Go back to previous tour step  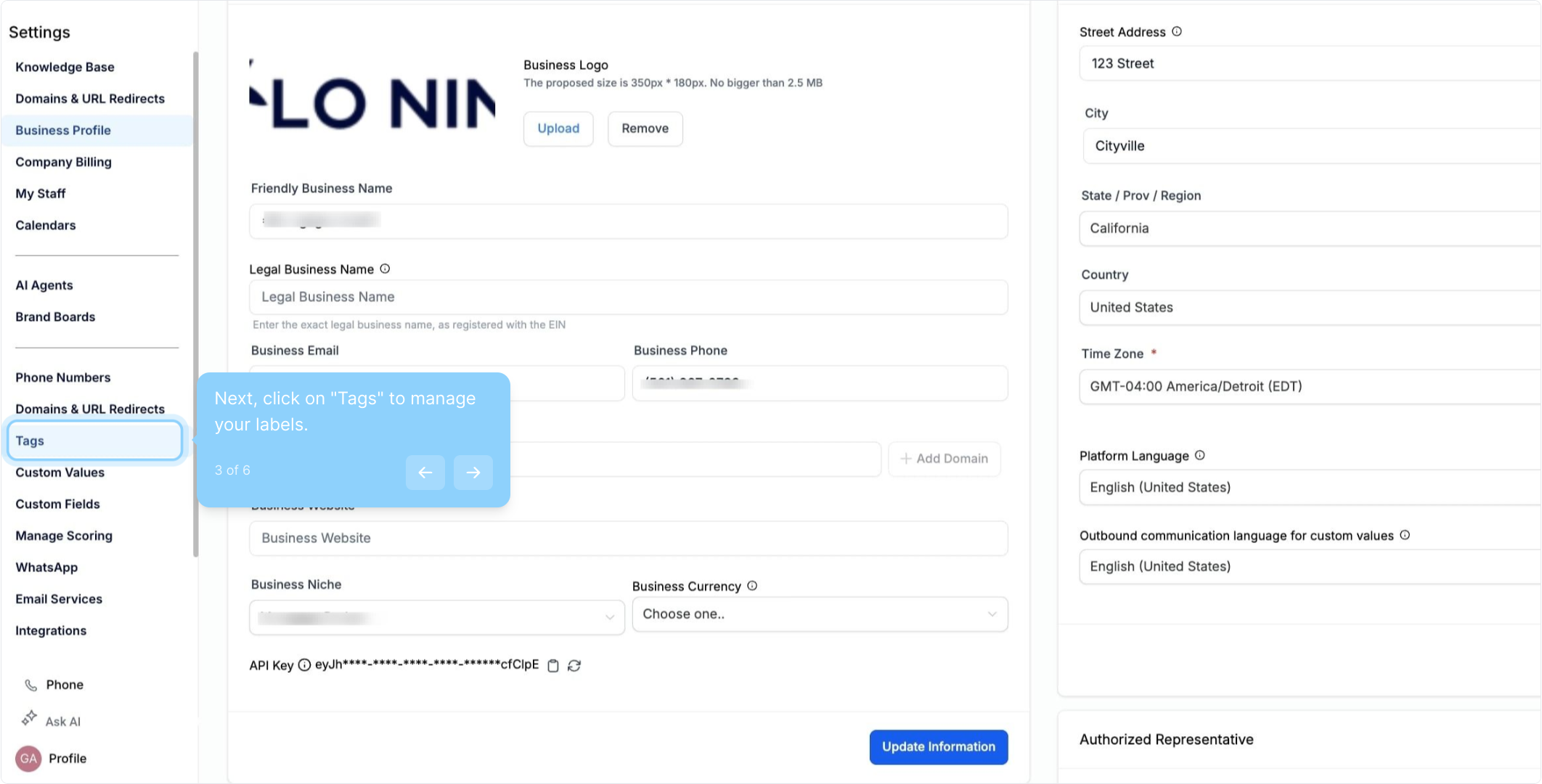[x=425, y=473]
